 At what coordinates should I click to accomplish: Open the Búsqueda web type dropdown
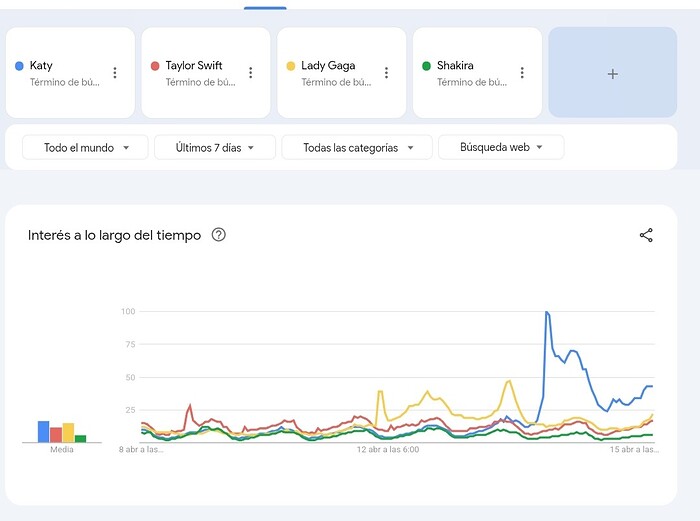coord(501,147)
